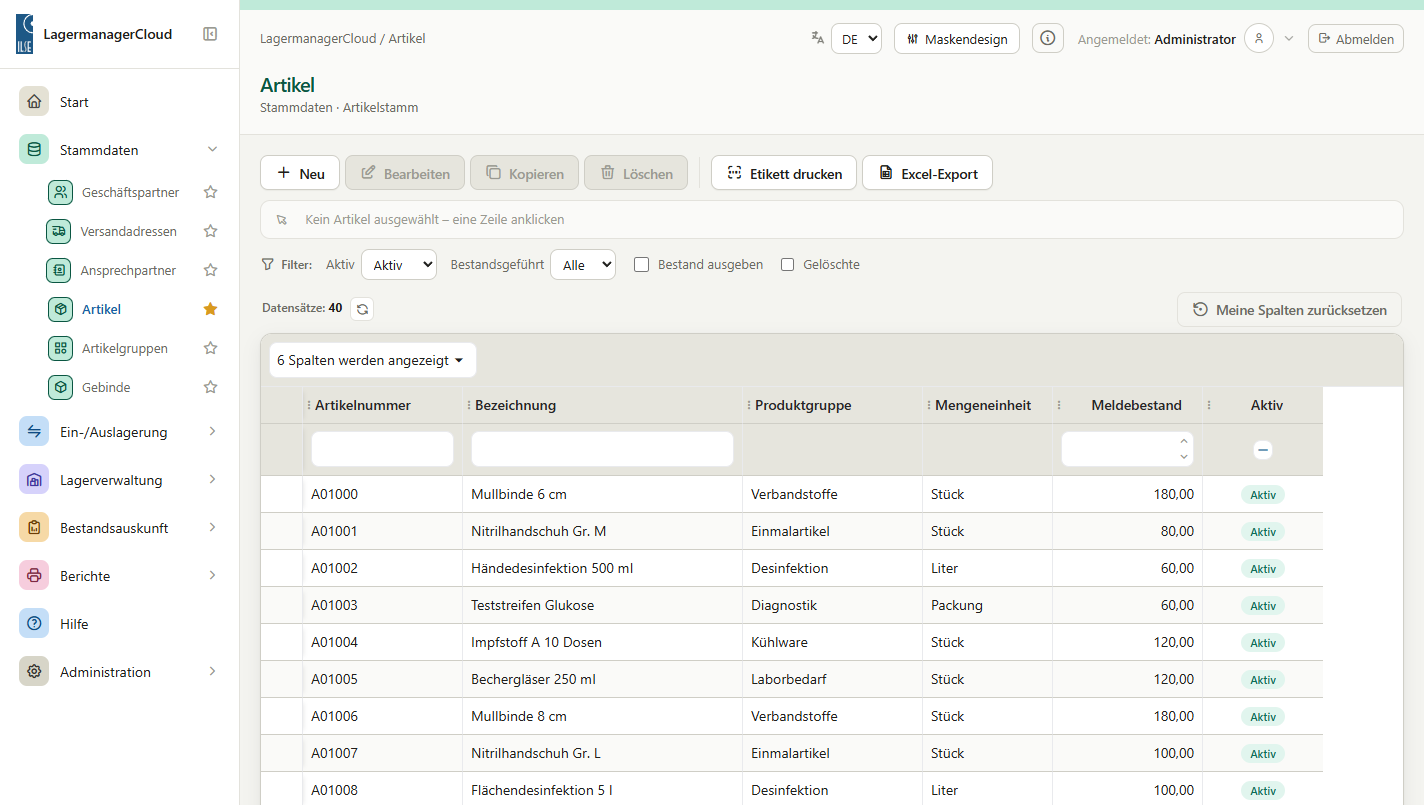Click the Hilfe question mark icon
This screenshot has width=1424, height=805.
pyautogui.click(x=34, y=624)
